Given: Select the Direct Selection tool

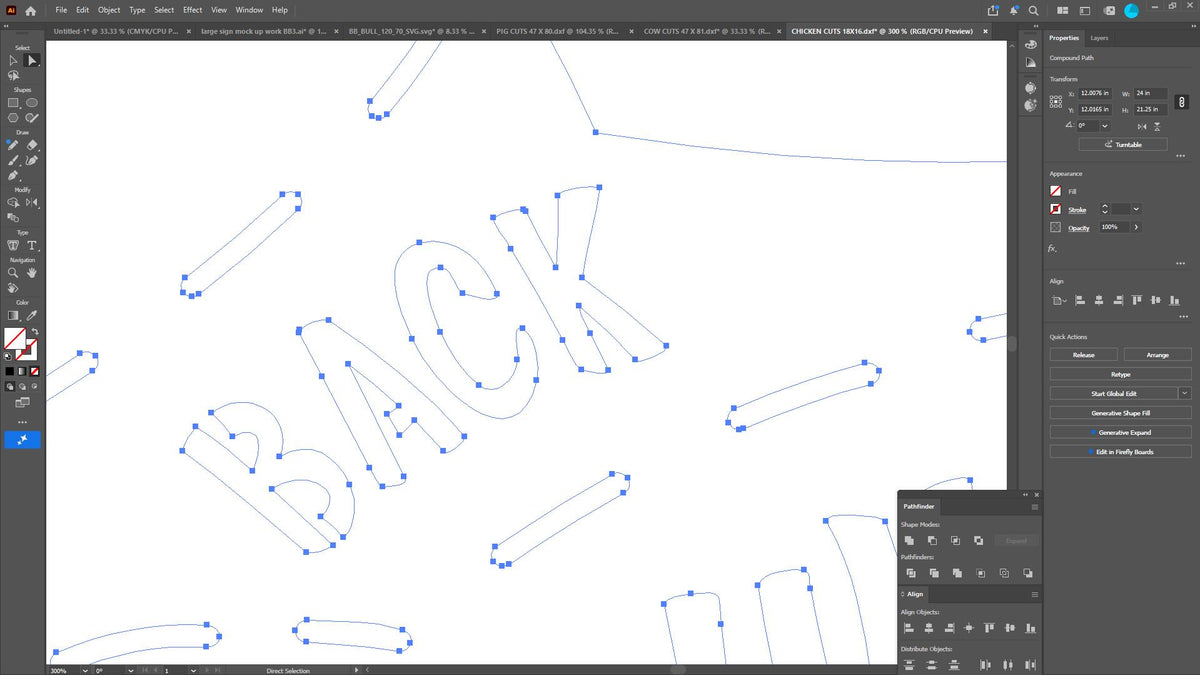Looking at the screenshot, I should click(32, 60).
